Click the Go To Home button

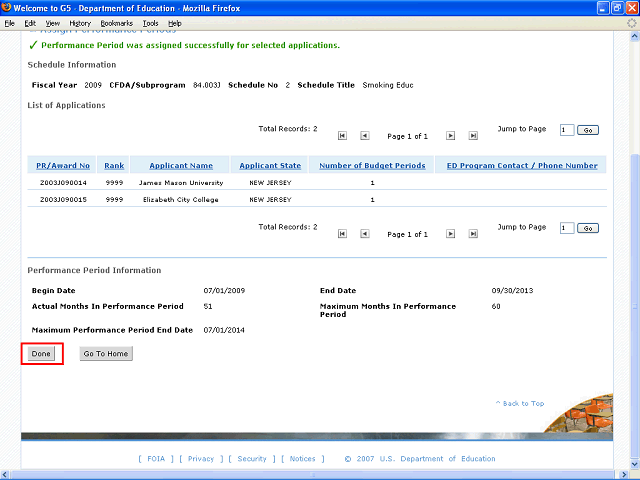(106, 353)
